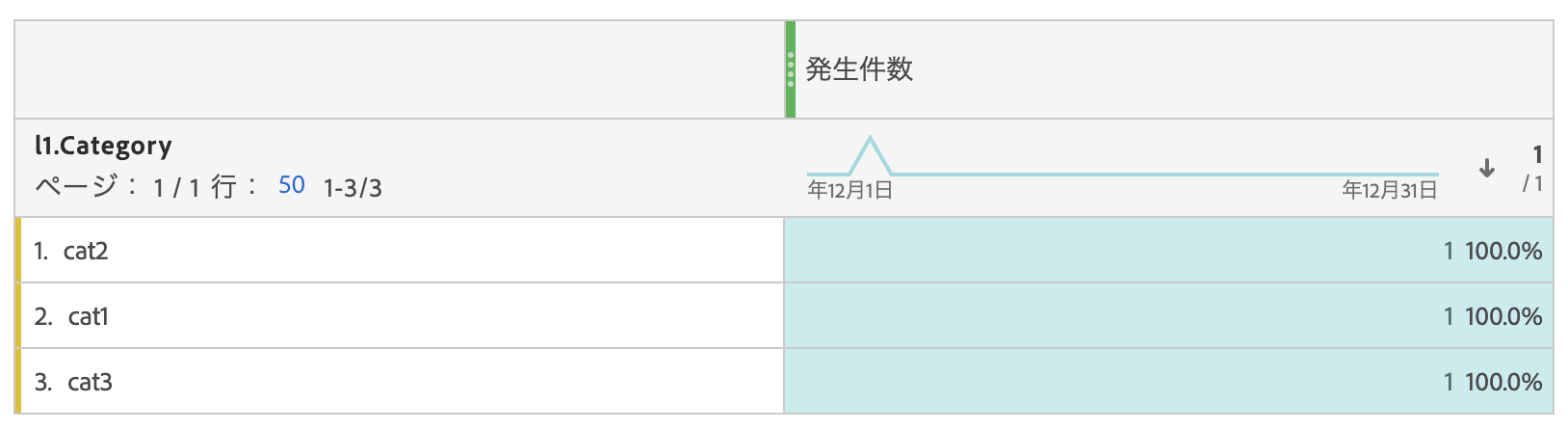Click the column total value 1 / 1
Screen dimensions: 1568x430
click(x=1533, y=168)
